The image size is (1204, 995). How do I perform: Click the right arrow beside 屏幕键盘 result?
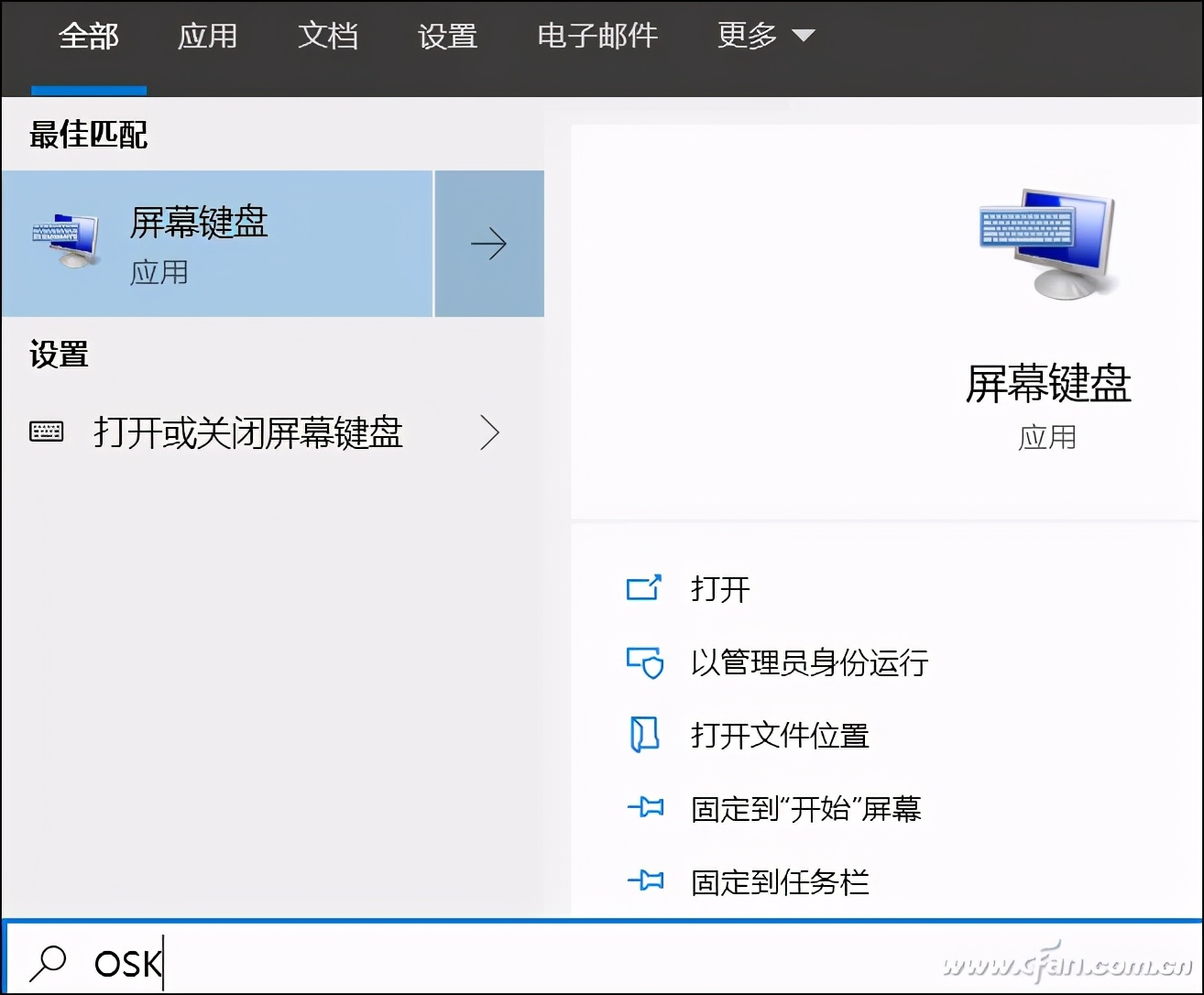point(489,243)
